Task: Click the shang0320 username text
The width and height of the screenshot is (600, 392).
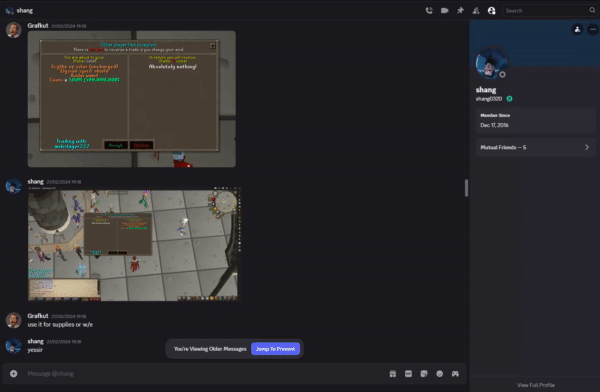Action: click(x=489, y=99)
